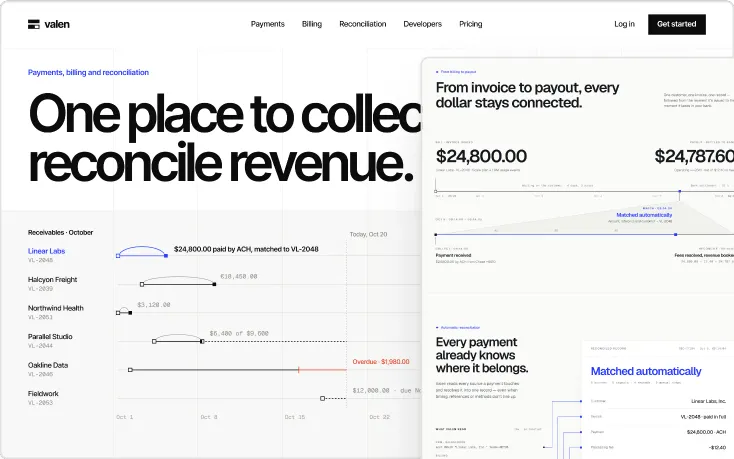Click the $24,800.00 invoice amount in the card
Screen dimensions: 734x459
pyautogui.click(x=481, y=156)
